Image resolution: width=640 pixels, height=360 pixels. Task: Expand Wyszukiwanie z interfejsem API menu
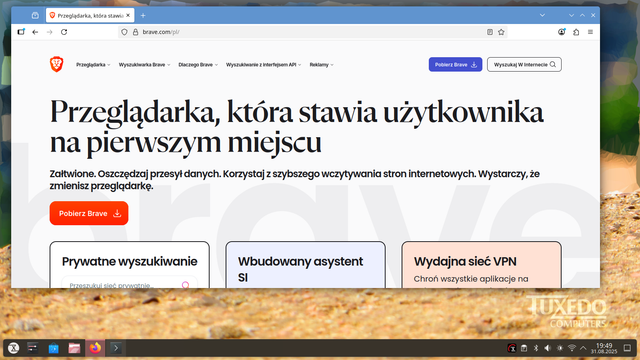coord(263,64)
